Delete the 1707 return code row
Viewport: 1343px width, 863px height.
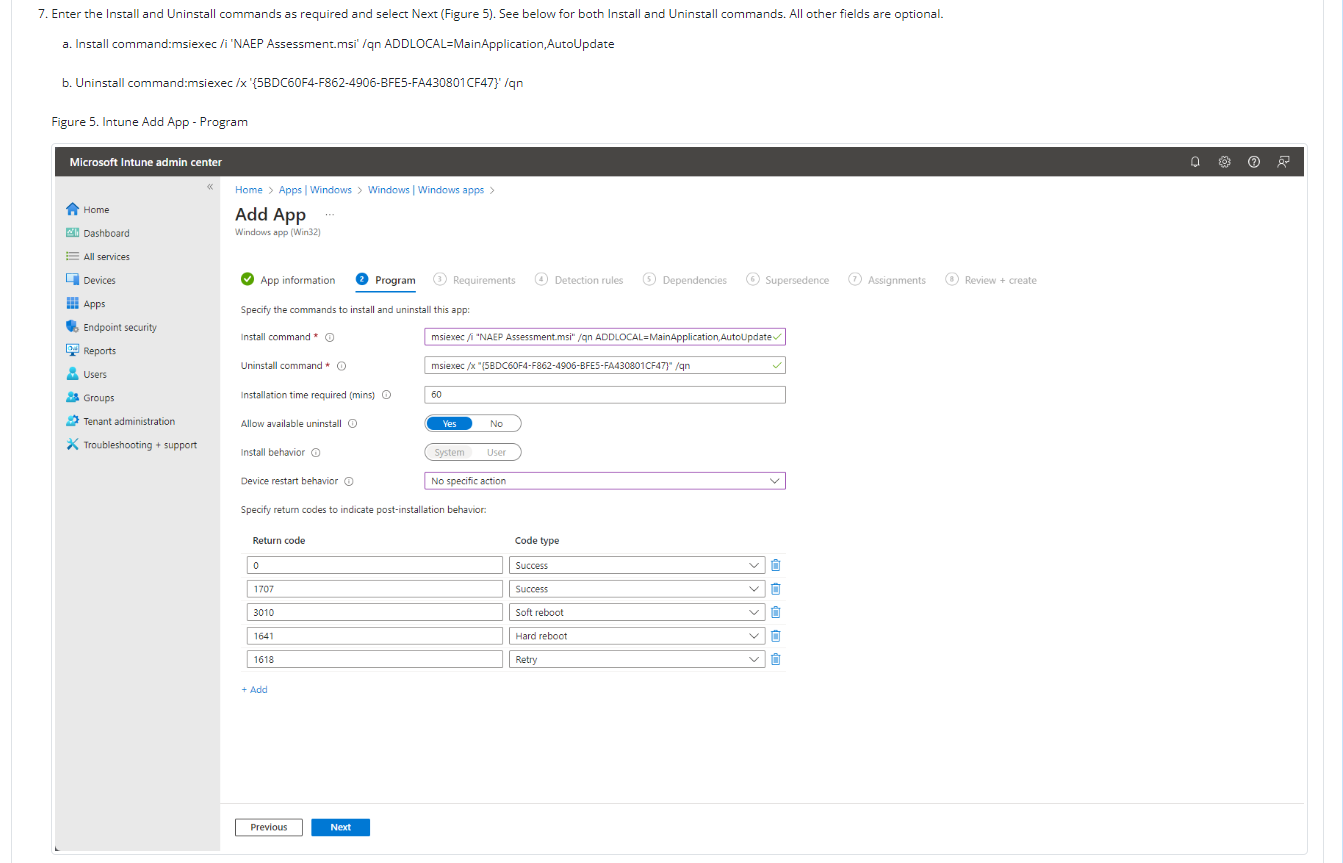tap(775, 589)
